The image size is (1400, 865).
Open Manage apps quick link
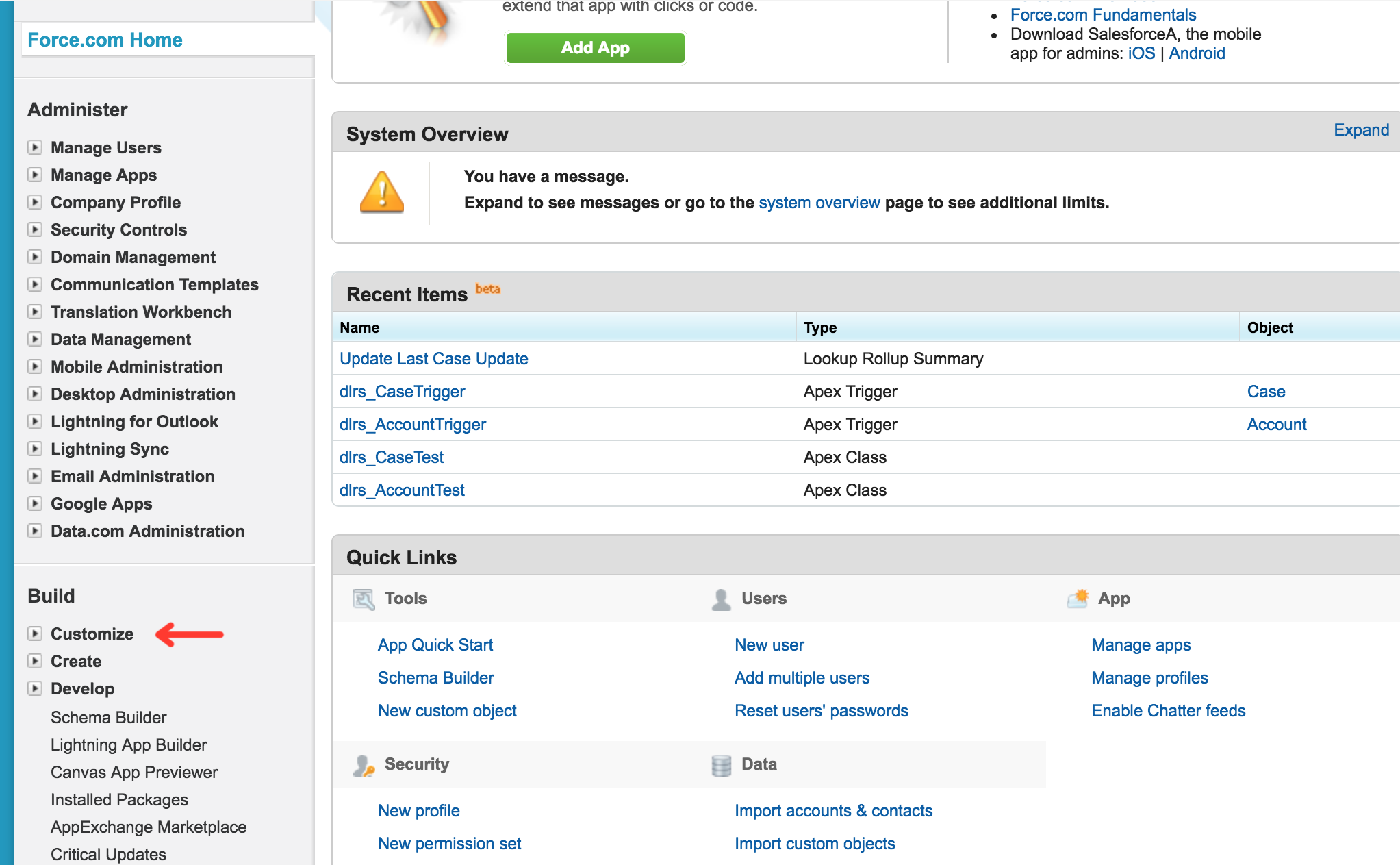(1141, 645)
